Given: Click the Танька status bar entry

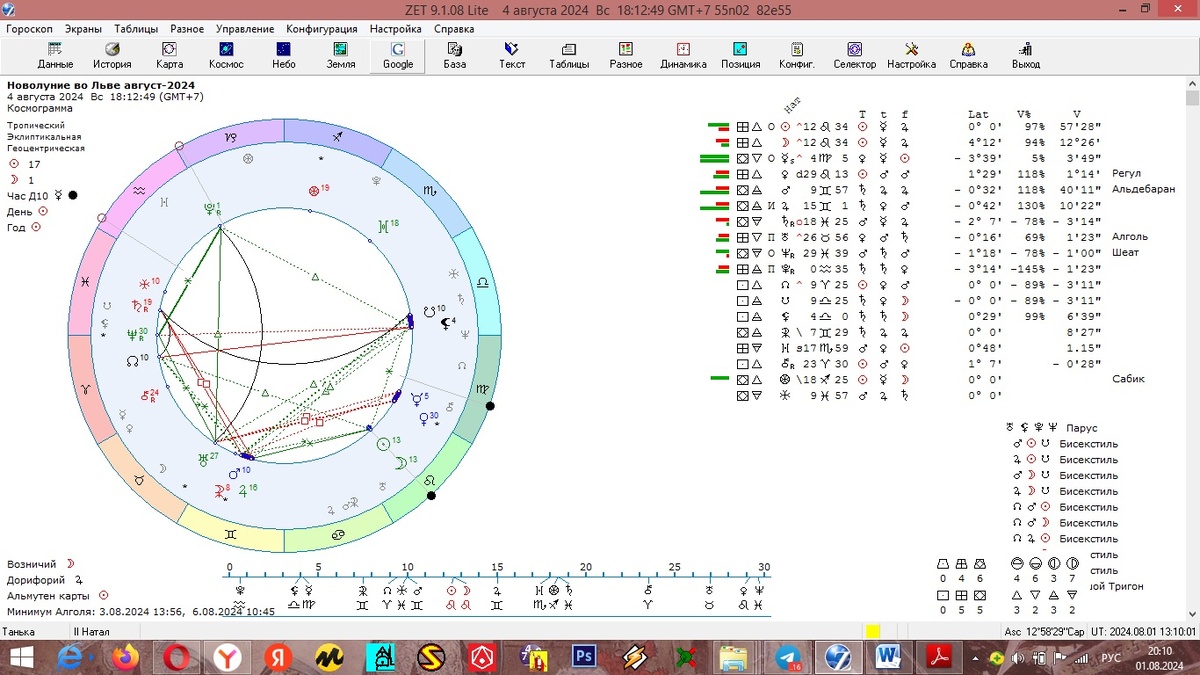Looking at the screenshot, I should pos(19,632).
